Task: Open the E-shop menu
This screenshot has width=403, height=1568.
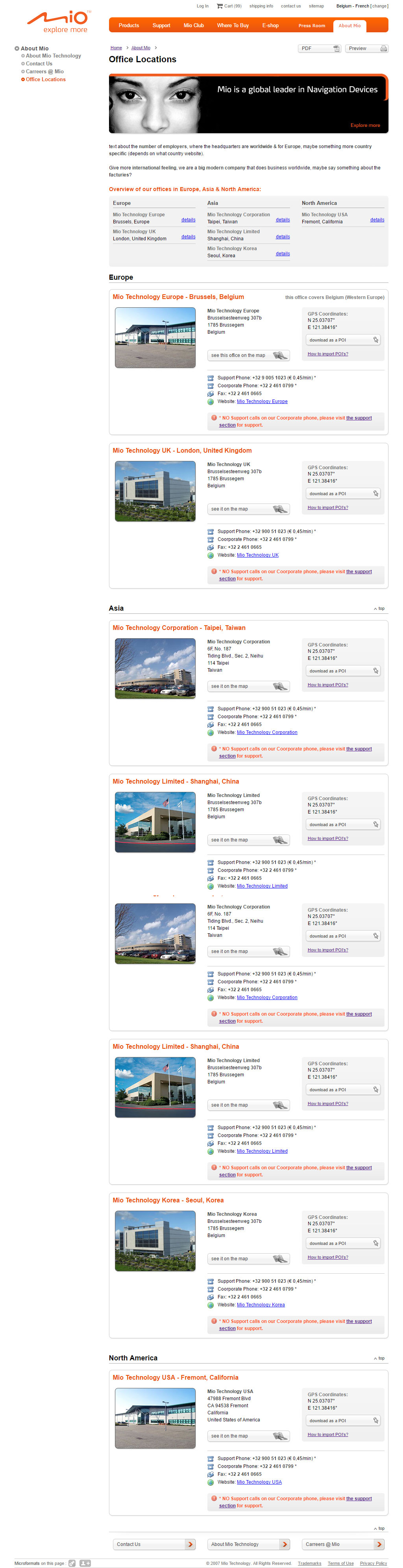Action: point(270,26)
